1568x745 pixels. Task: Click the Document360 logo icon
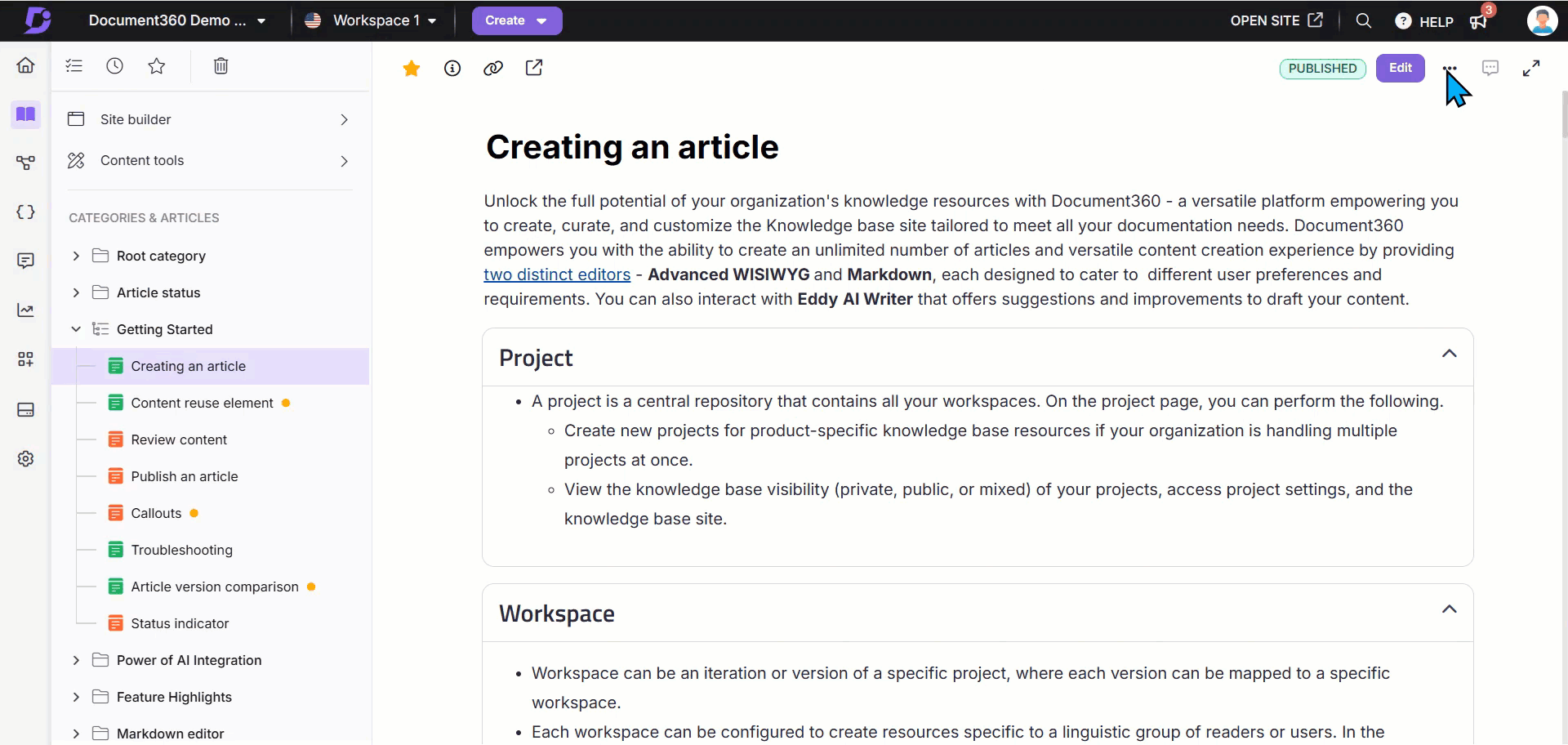pos(37,20)
